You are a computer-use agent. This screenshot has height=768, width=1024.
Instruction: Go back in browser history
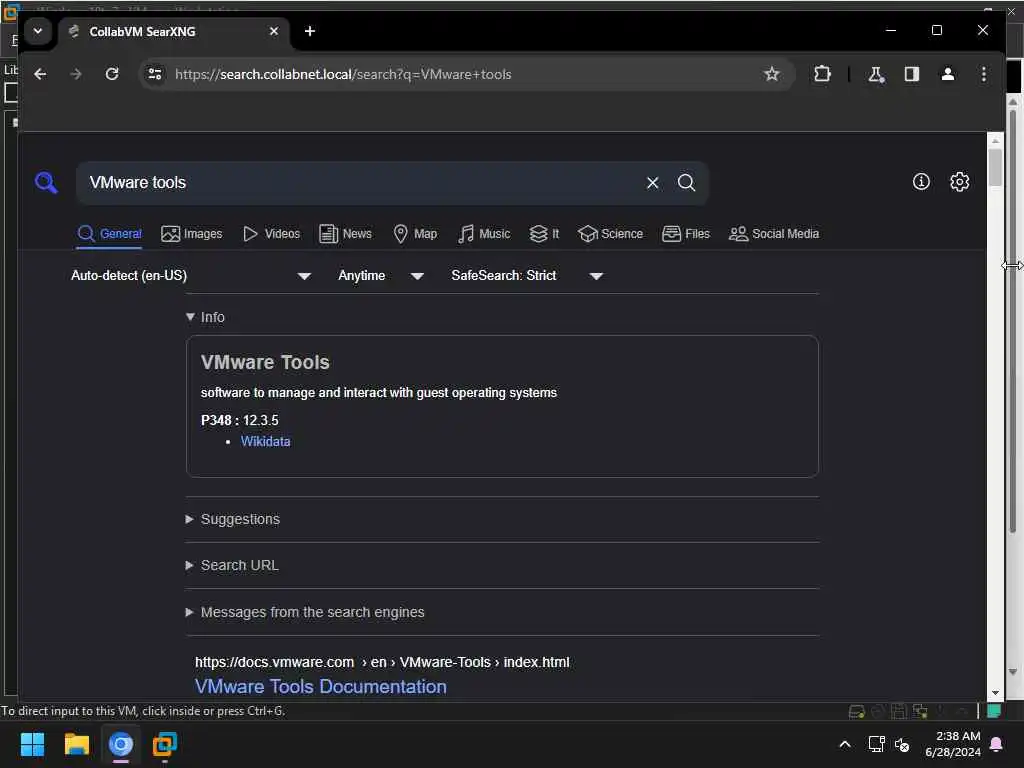click(40, 74)
